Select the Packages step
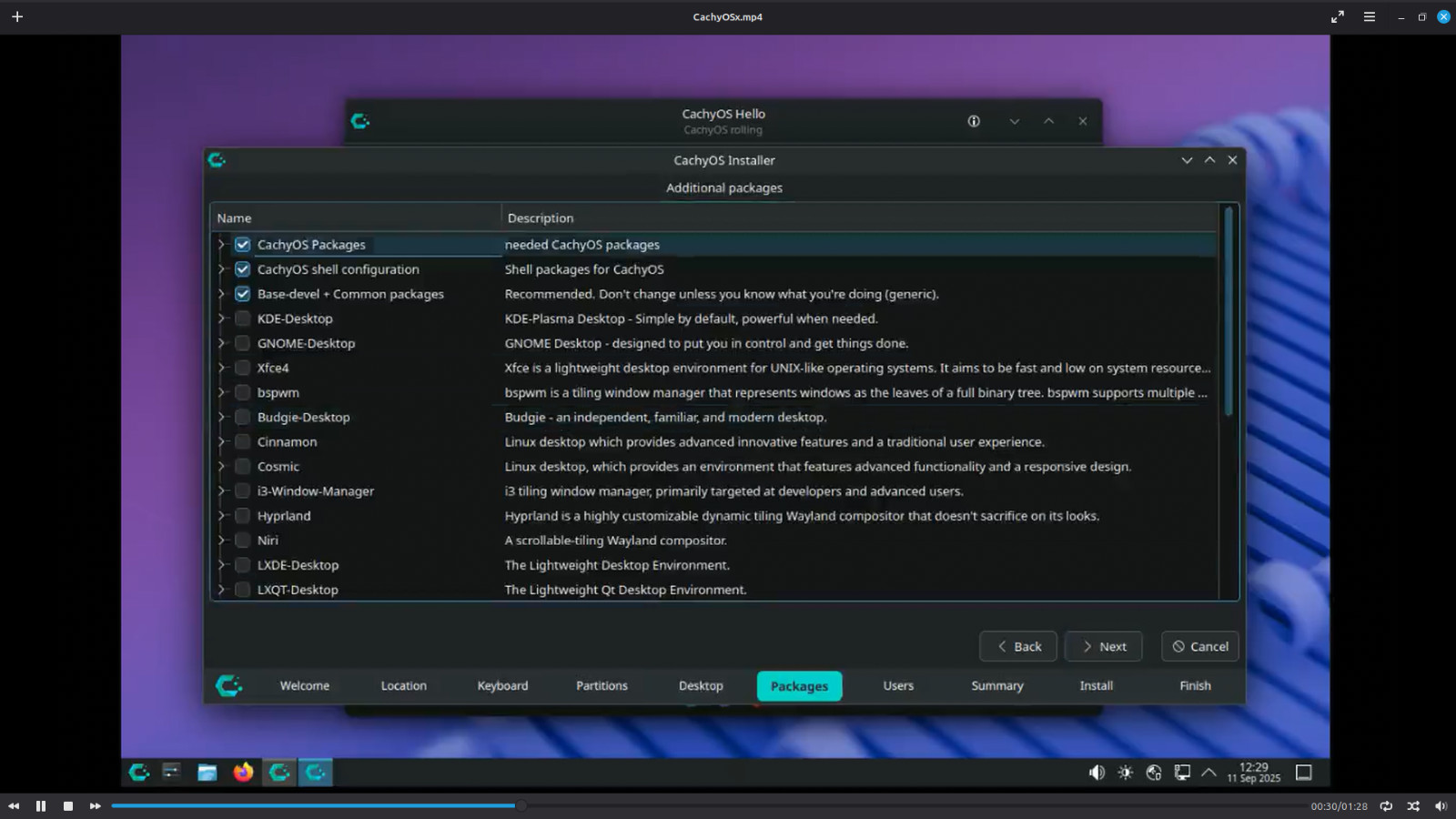 tap(799, 686)
